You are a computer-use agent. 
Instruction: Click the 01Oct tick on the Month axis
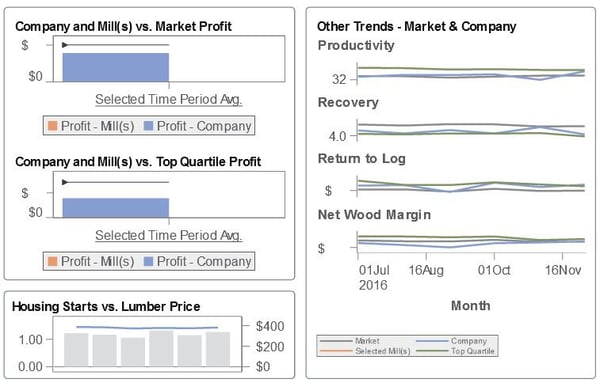pyautogui.click(x=494, y=270)
